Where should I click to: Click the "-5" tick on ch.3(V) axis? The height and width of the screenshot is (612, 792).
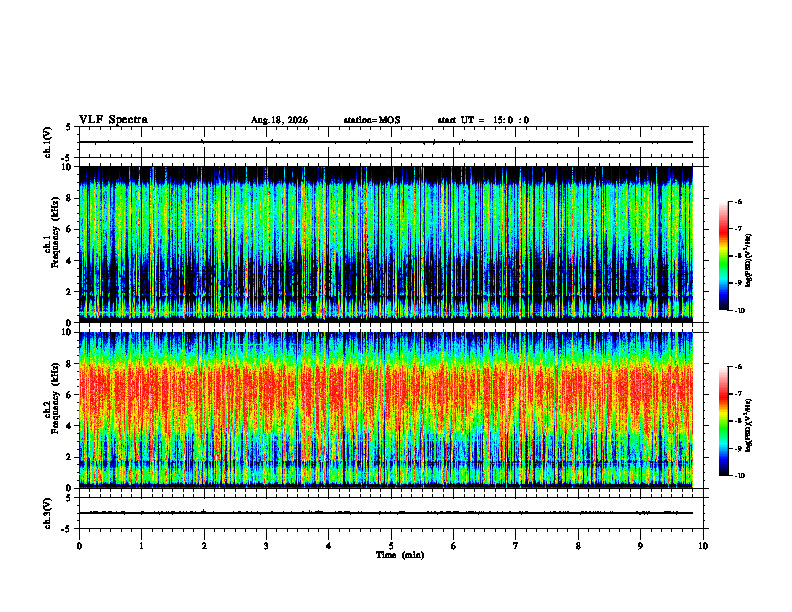coord(67,529)
